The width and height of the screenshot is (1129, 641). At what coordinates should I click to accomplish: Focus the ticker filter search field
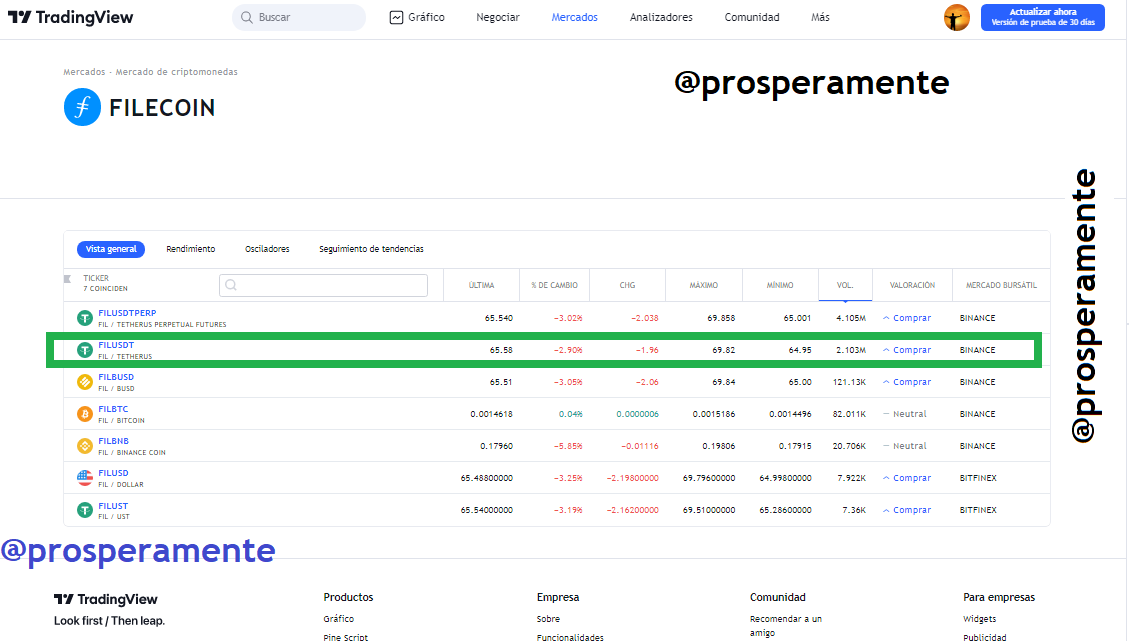tap(323, 285)
